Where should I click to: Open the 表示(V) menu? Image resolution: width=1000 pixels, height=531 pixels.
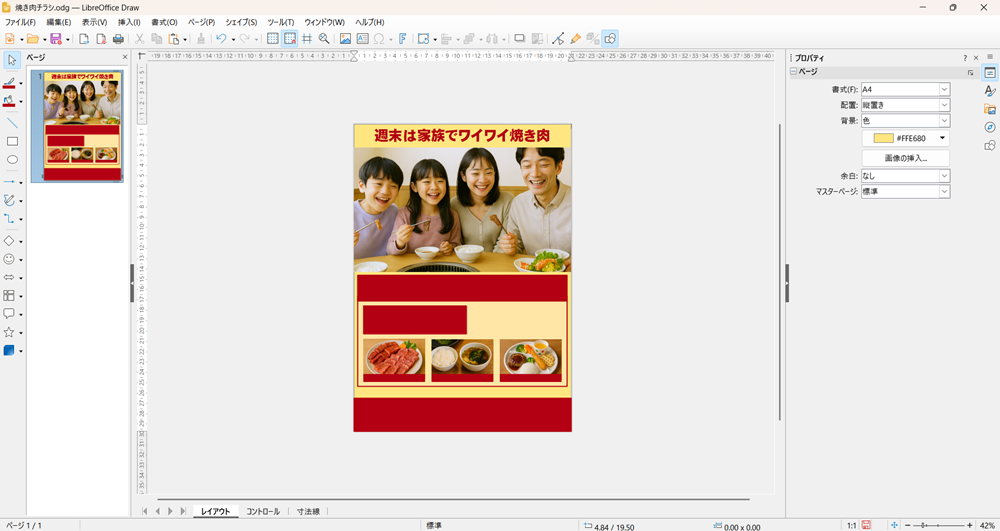[94, 22]
